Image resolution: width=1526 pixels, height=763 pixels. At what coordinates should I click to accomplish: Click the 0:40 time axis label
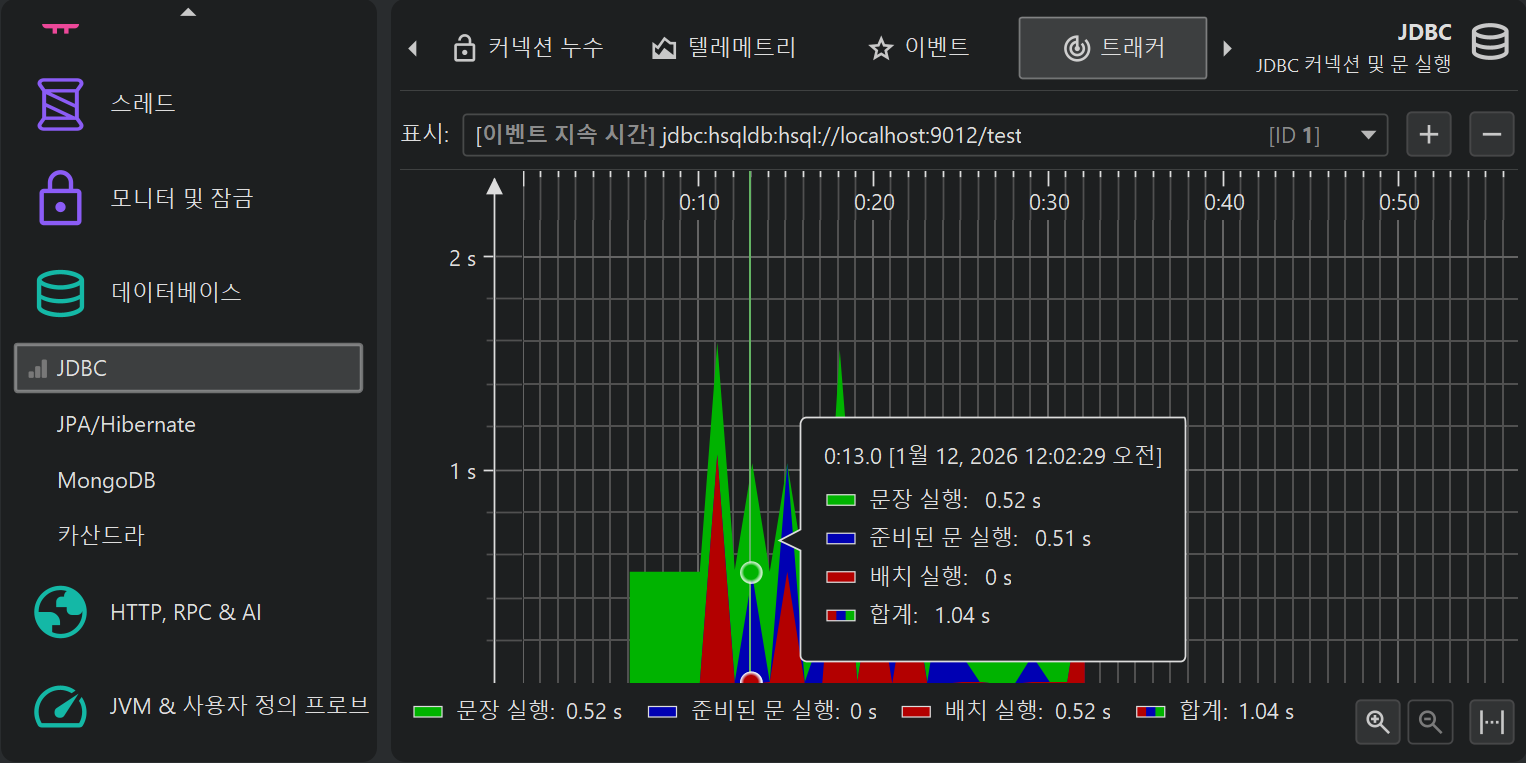coord(1224,203)
